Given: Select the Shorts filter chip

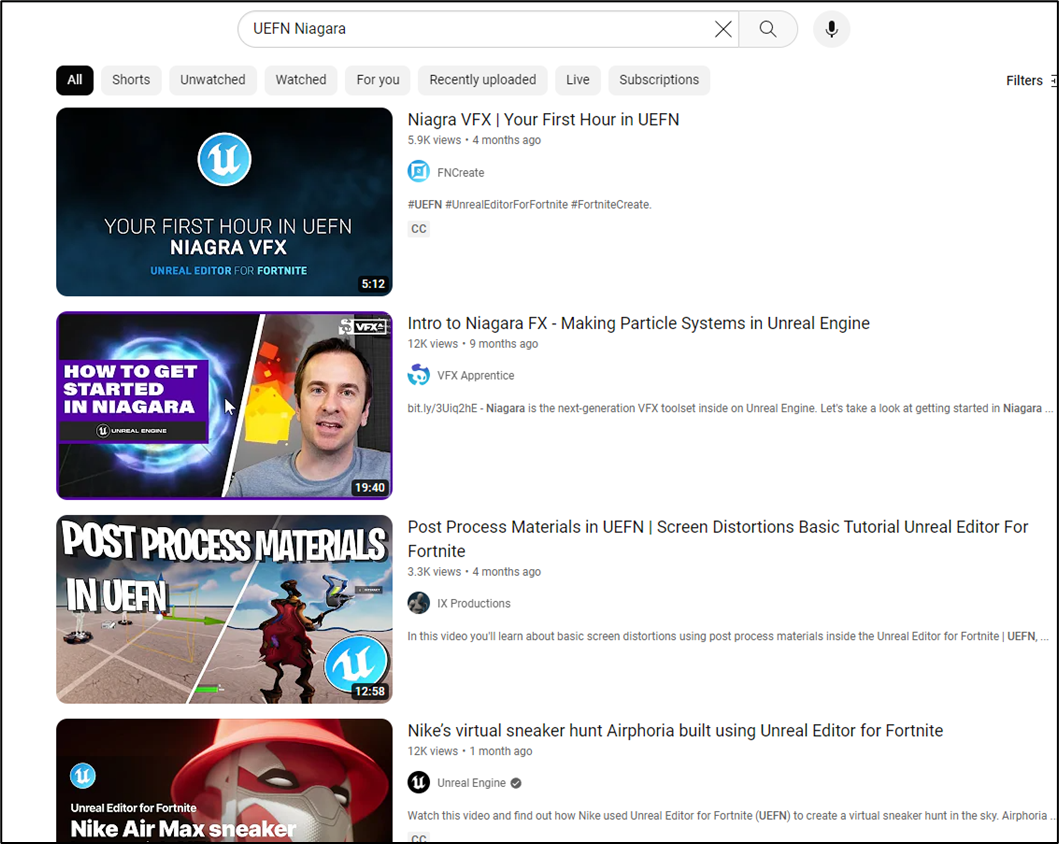Looking at the screenshot, I should [x=131, y=80].
